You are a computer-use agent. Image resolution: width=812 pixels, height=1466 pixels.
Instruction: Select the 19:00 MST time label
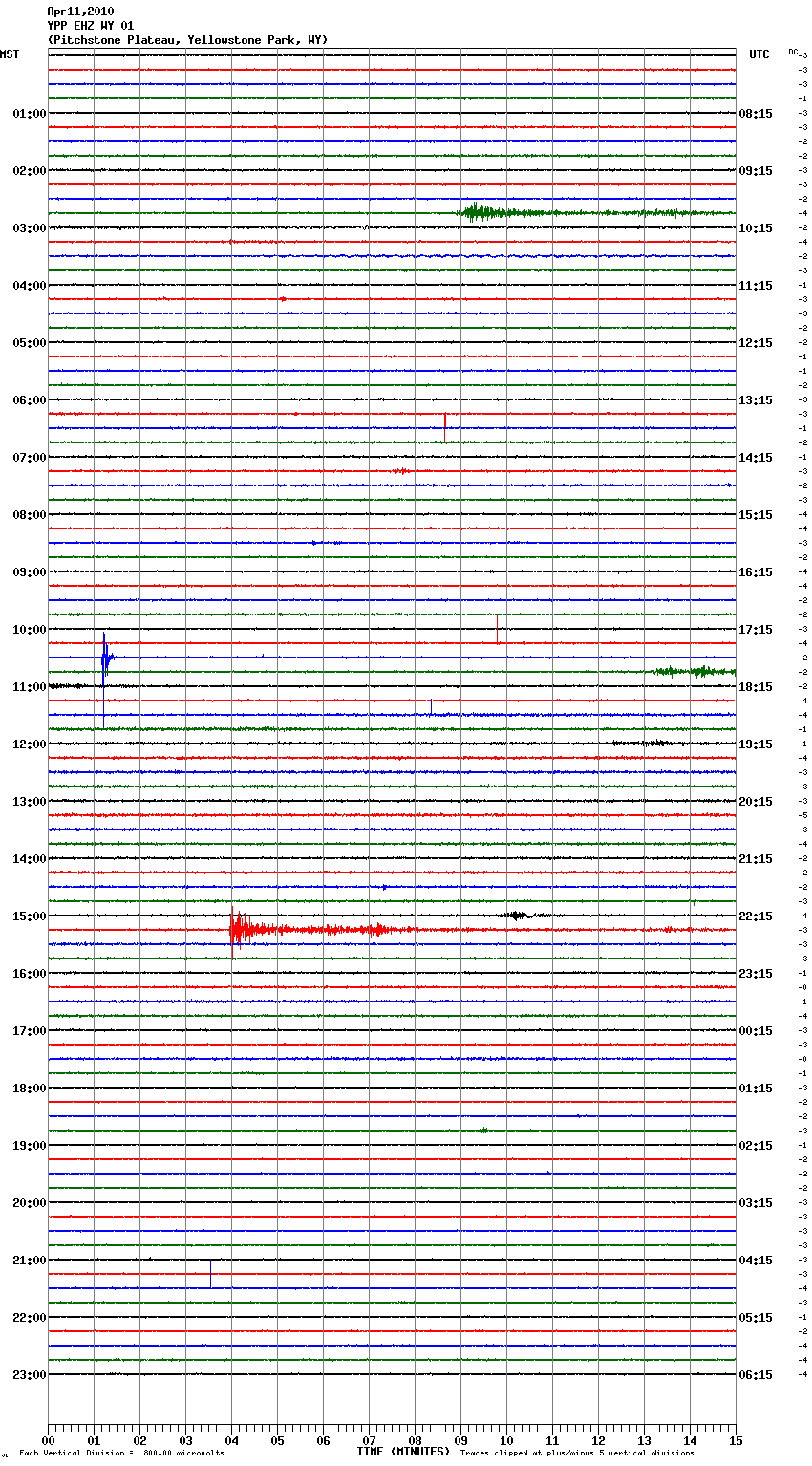[30, 1146]
